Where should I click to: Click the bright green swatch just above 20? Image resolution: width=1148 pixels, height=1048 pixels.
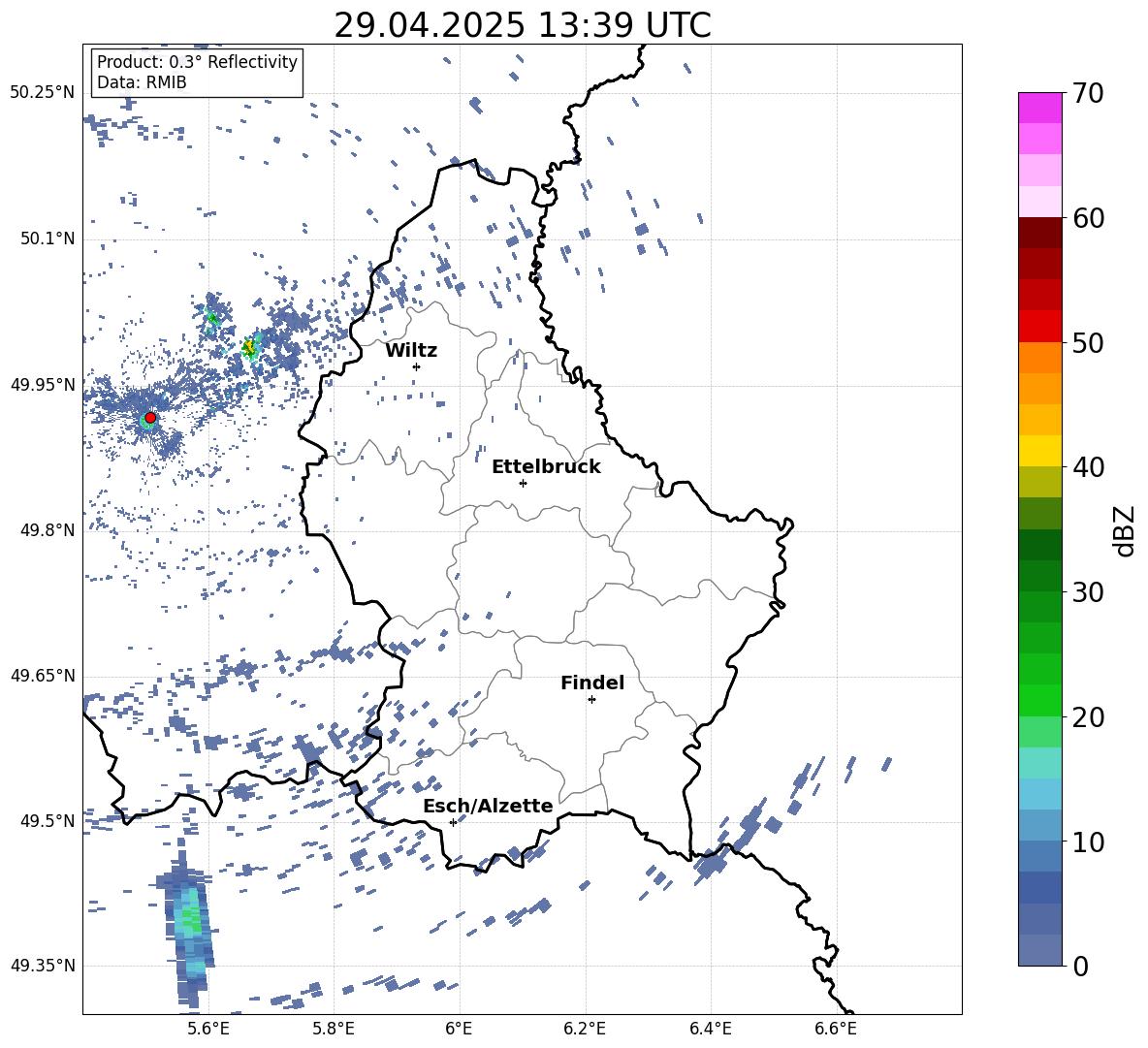1040,700
